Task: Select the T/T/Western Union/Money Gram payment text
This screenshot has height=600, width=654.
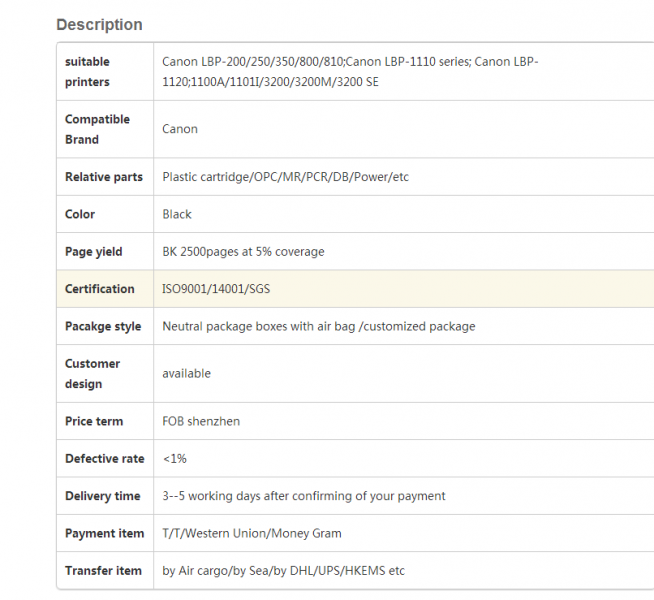Action: 252,534
